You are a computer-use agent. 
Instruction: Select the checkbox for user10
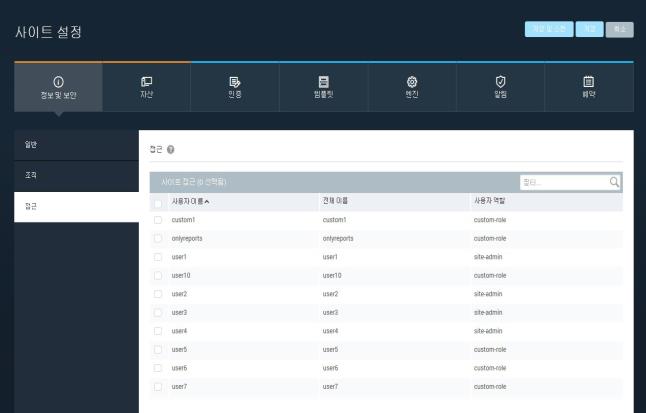[x=158, y=275]
